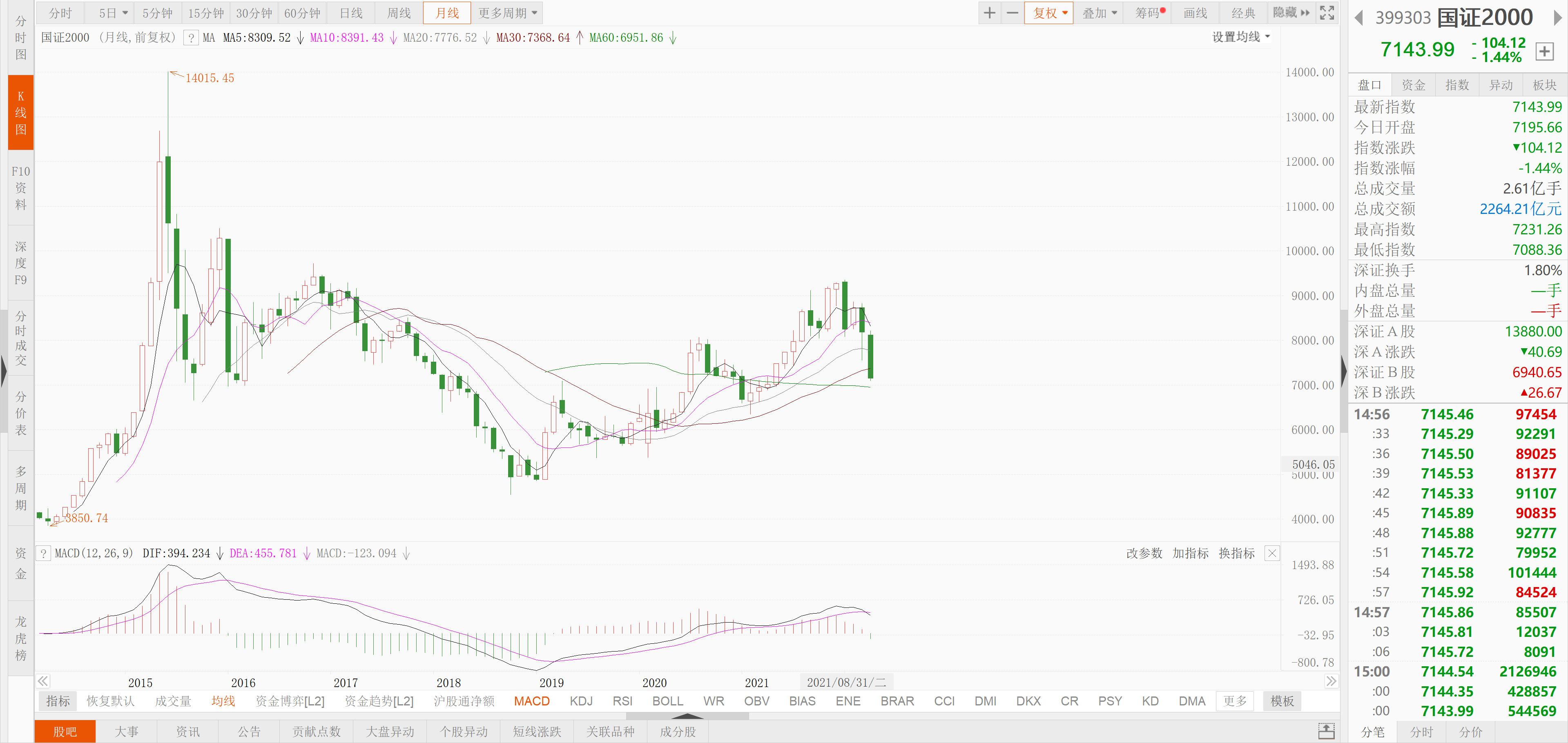Click the fullscreen expand icon

1327,13
